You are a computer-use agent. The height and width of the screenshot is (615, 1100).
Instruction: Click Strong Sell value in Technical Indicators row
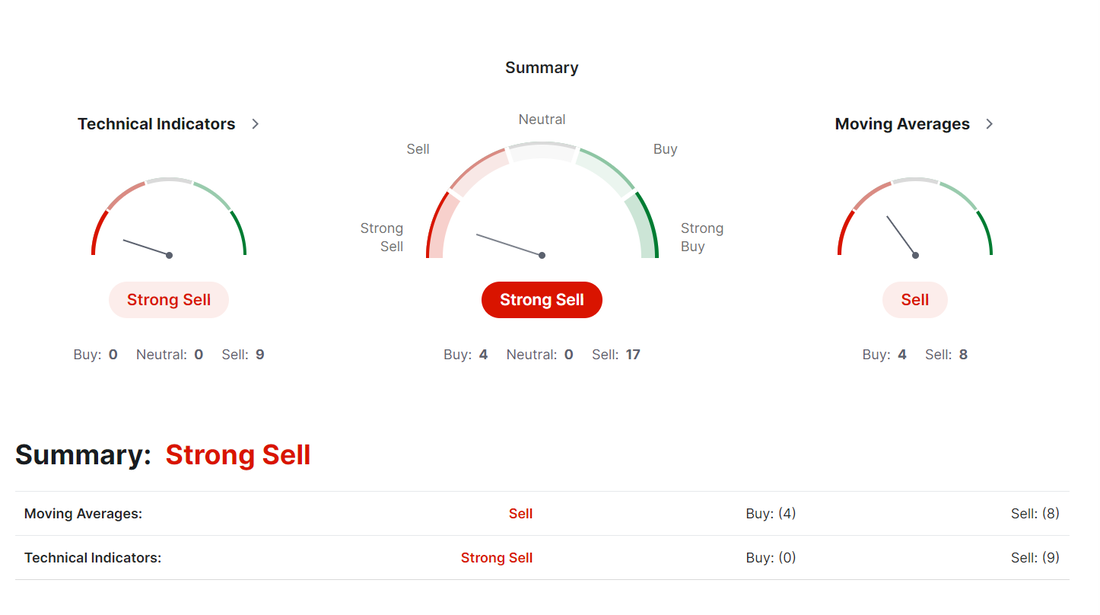pos(497,558)
